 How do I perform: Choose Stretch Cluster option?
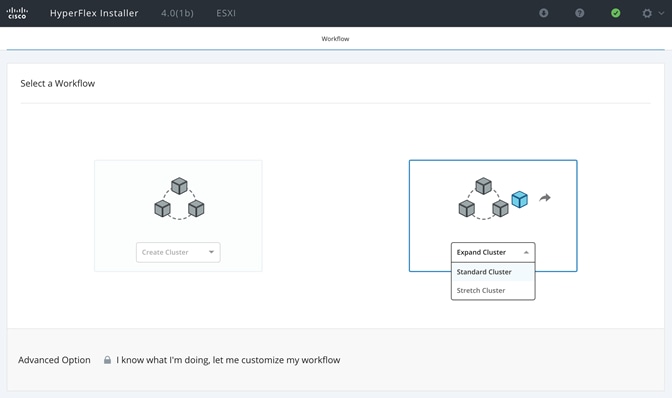(x=493, y=290)
